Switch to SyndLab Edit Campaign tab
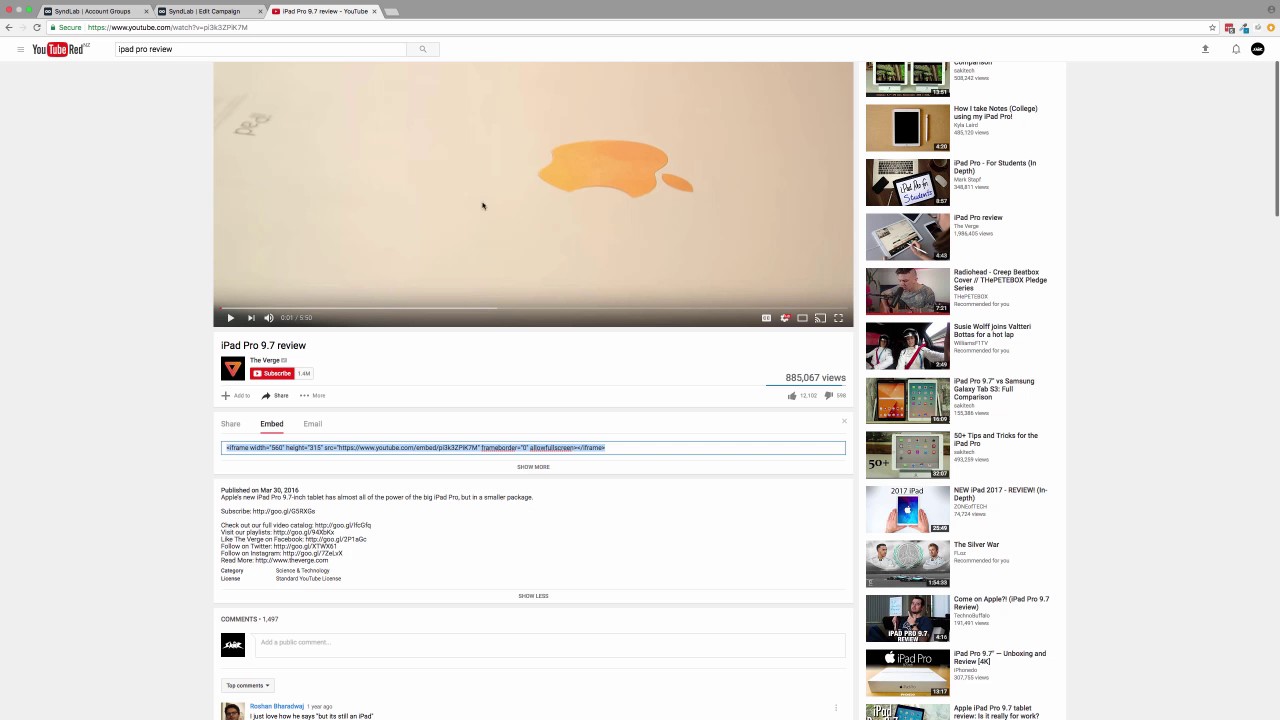 pyautogui.click(x=209, y=11)
